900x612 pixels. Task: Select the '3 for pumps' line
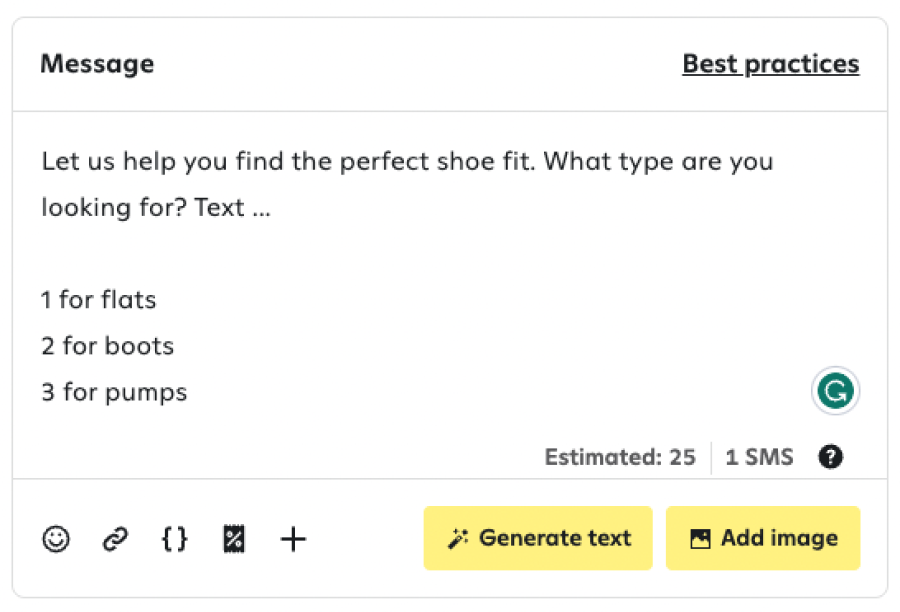coord(114,393)
